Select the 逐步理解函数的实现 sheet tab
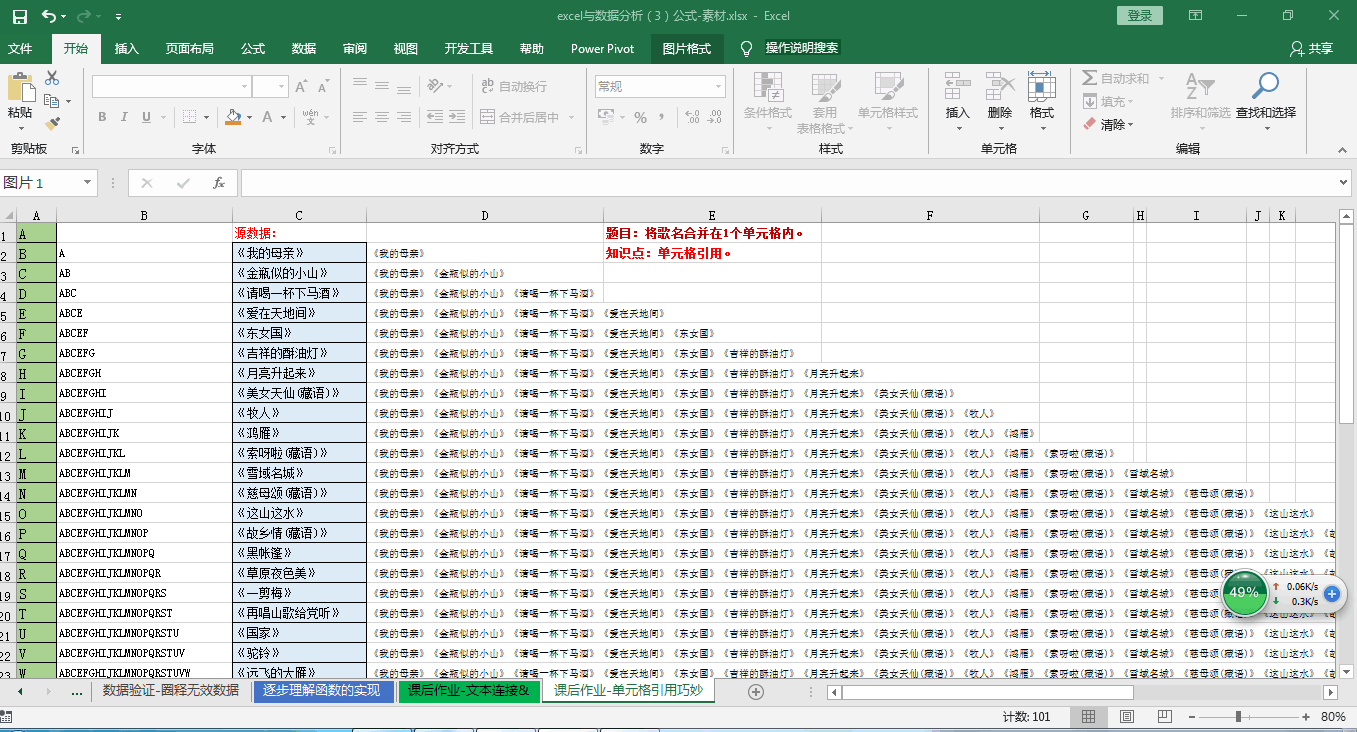 coord(324,691)
